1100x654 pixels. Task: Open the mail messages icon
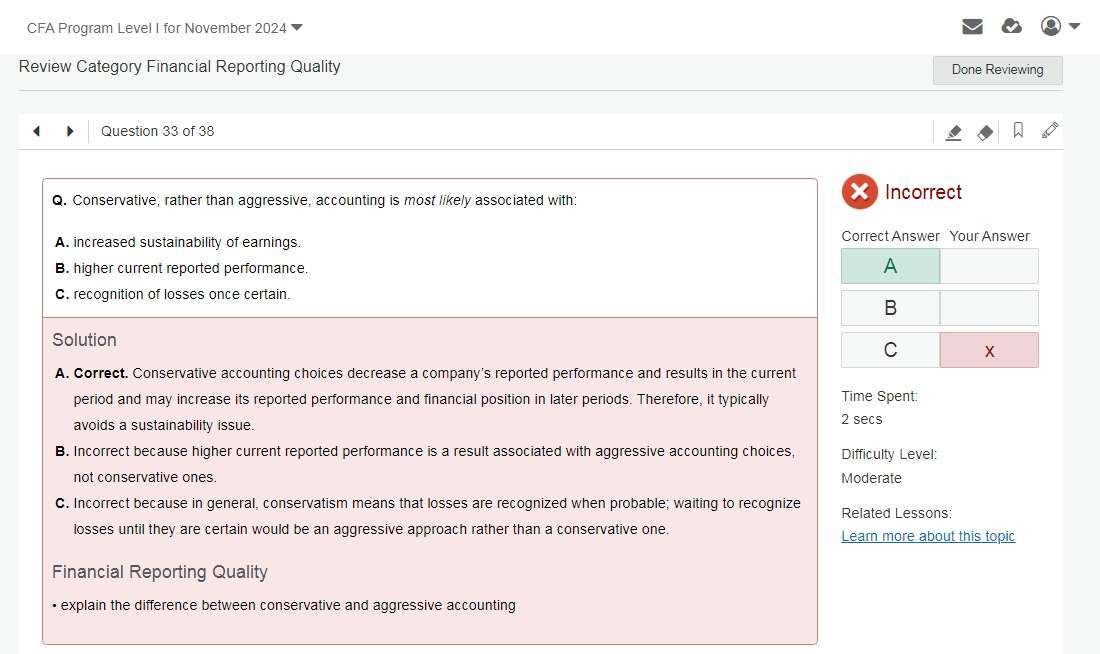972,27
